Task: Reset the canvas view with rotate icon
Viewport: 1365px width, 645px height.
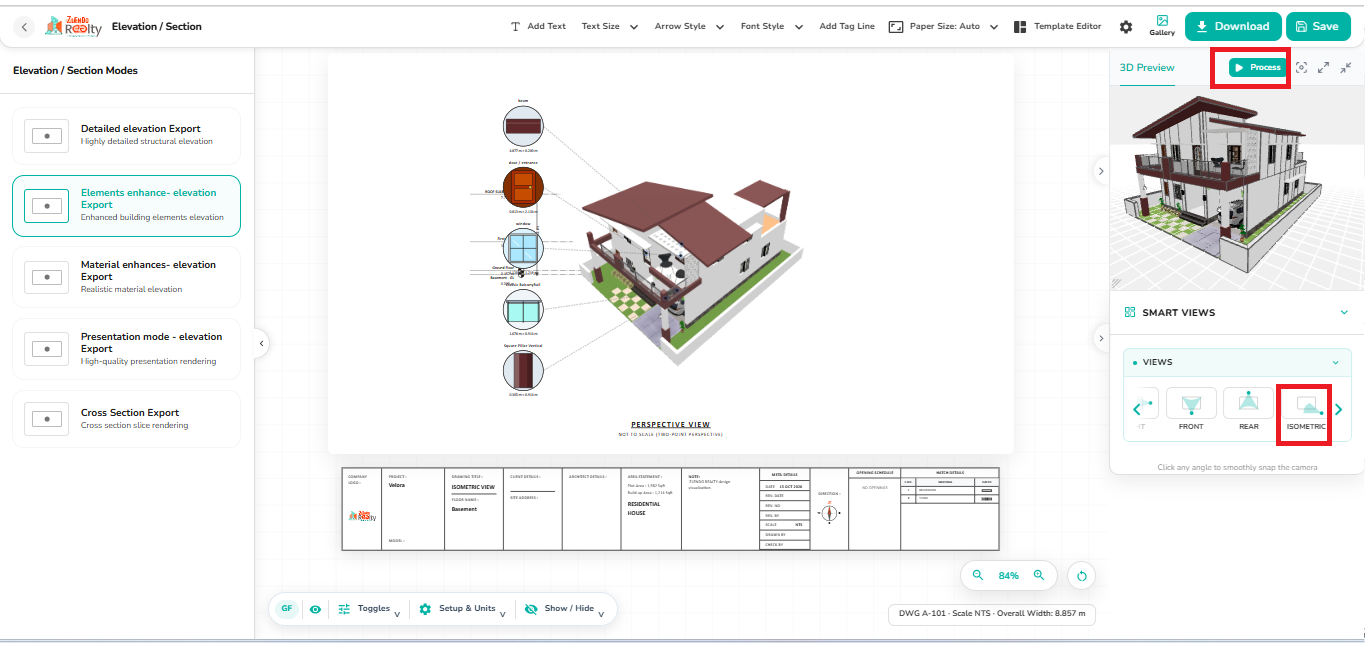Action: (x=1081, y=576)
